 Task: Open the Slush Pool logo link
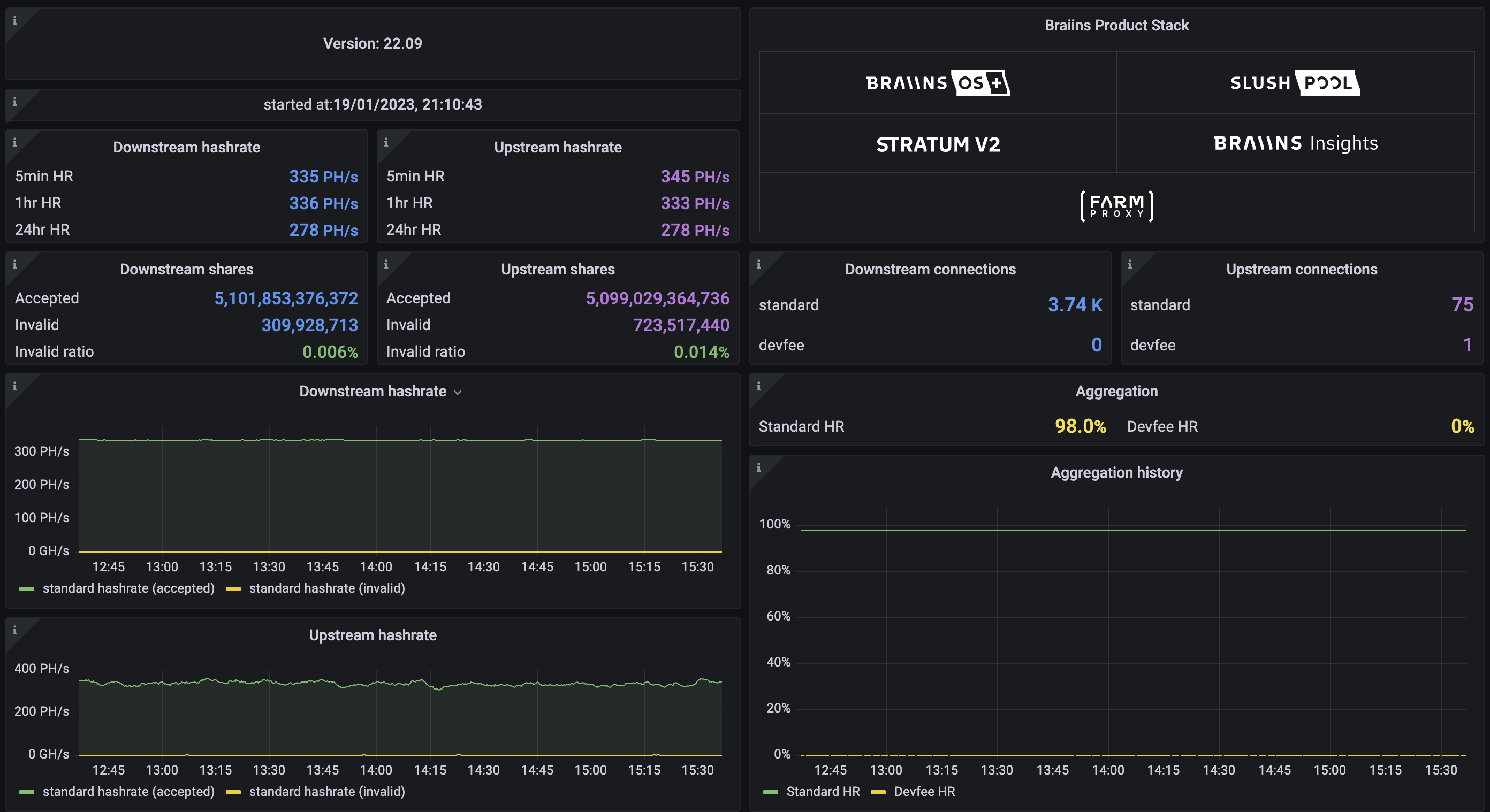click(1295, 83)
